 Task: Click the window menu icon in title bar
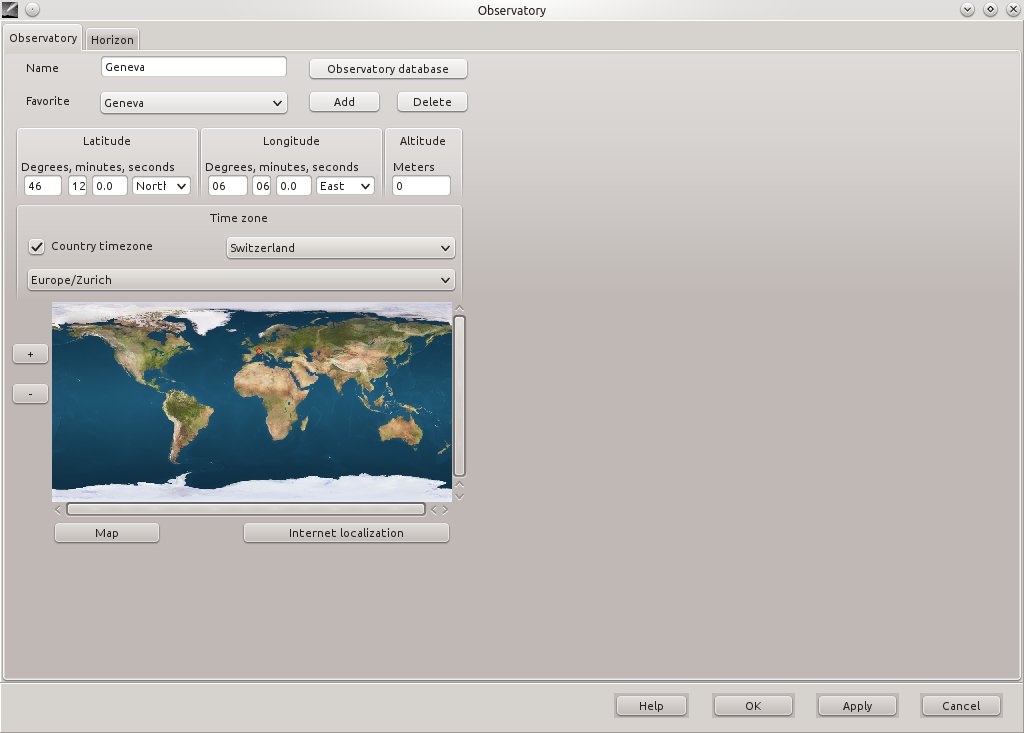(x=10, y=9)
